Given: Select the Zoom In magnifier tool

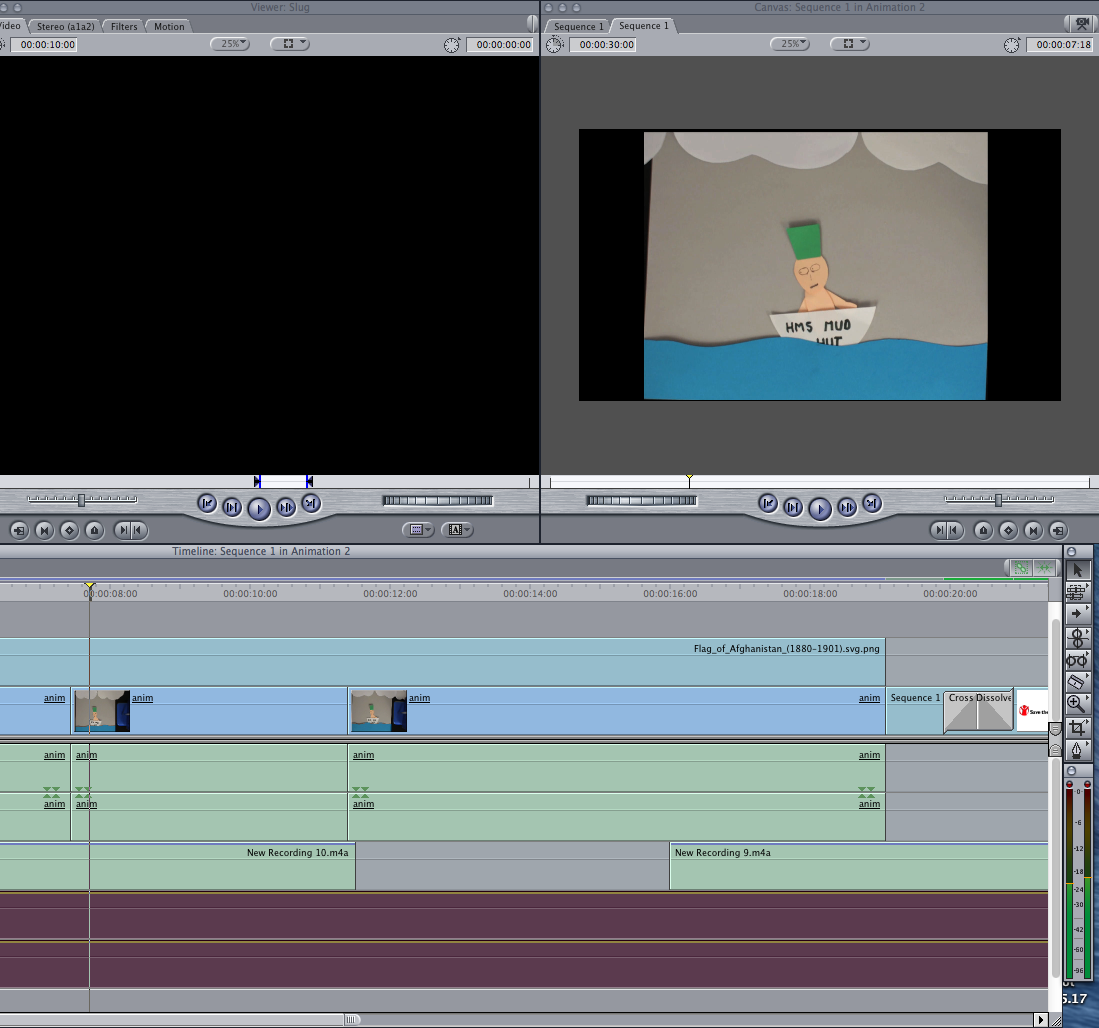Looking at the screenshot, I should coord(1077,704).
